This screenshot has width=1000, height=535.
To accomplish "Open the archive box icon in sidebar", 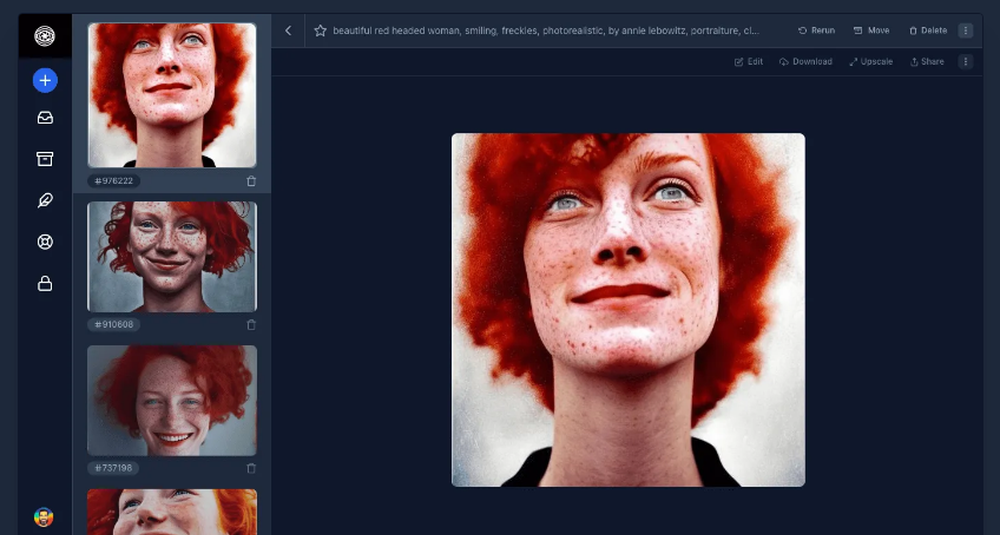I will [45, 159].
